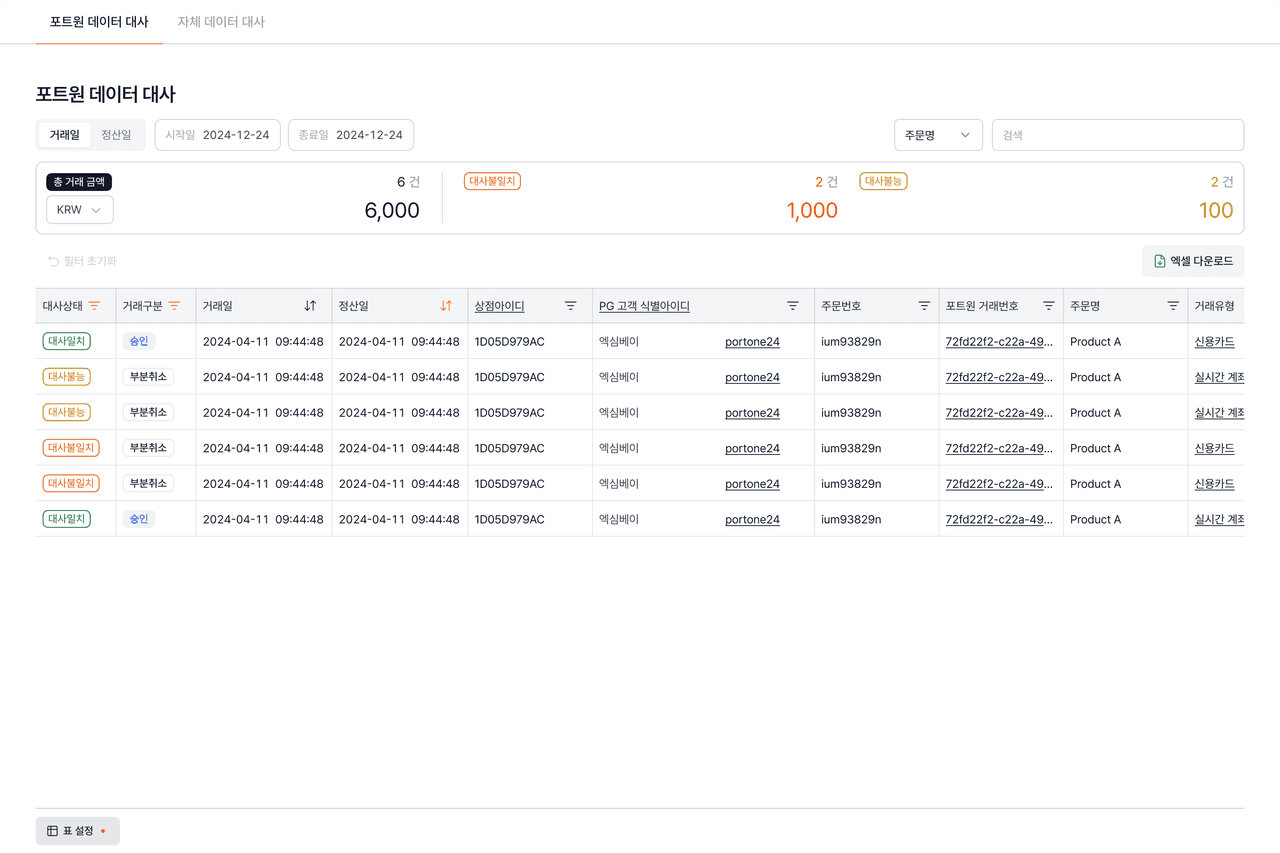
Task: Expand the 주문명 search type dropdown
Action: [x=937, y=135]
